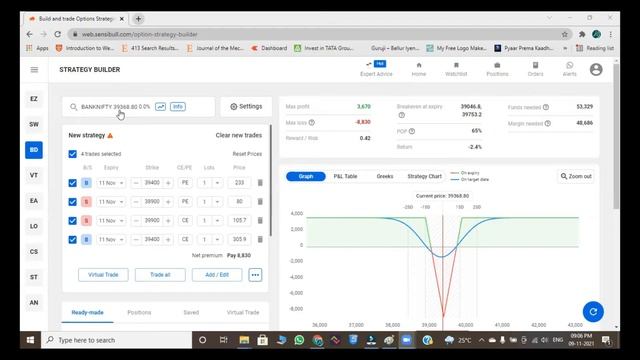Image resolution: width=640 pixels, height=360 pixels.
Task: Uncheck the 39400 PE trade checkbox
Action: 72,183
